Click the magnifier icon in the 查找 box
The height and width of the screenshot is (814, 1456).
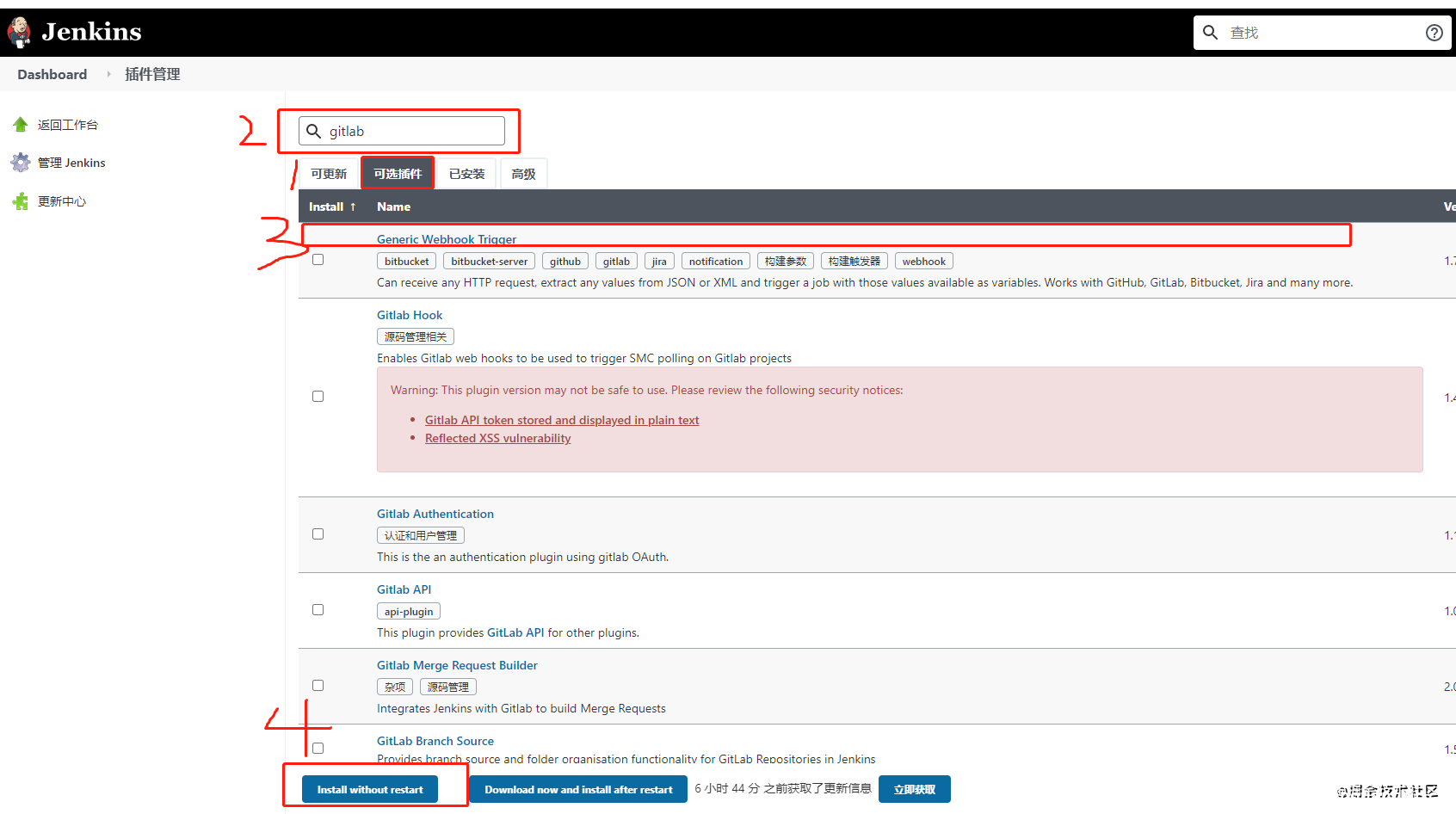coord(1211,32)
